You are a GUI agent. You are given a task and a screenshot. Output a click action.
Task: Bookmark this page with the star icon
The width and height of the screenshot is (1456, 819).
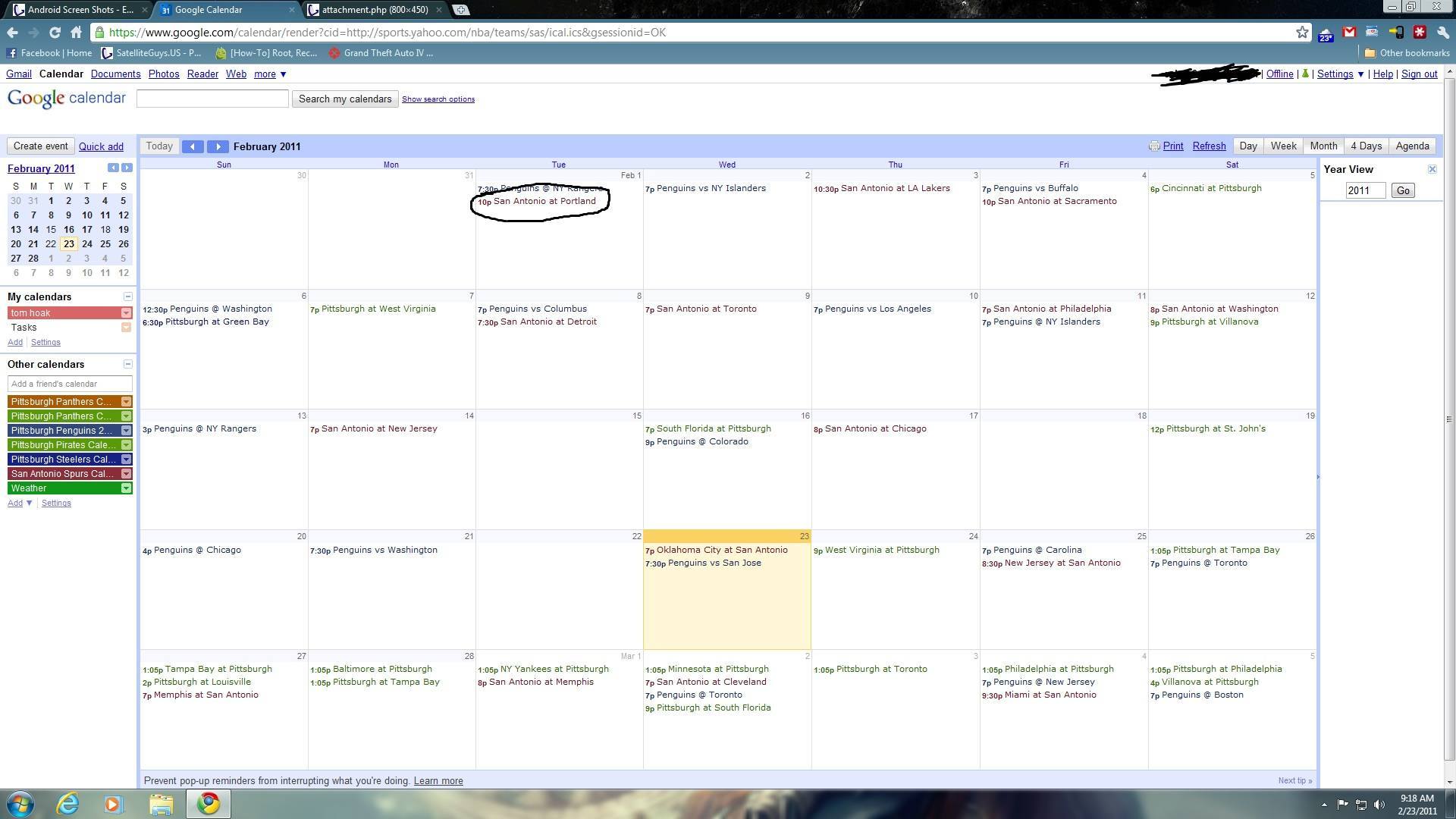[1302, 33]
